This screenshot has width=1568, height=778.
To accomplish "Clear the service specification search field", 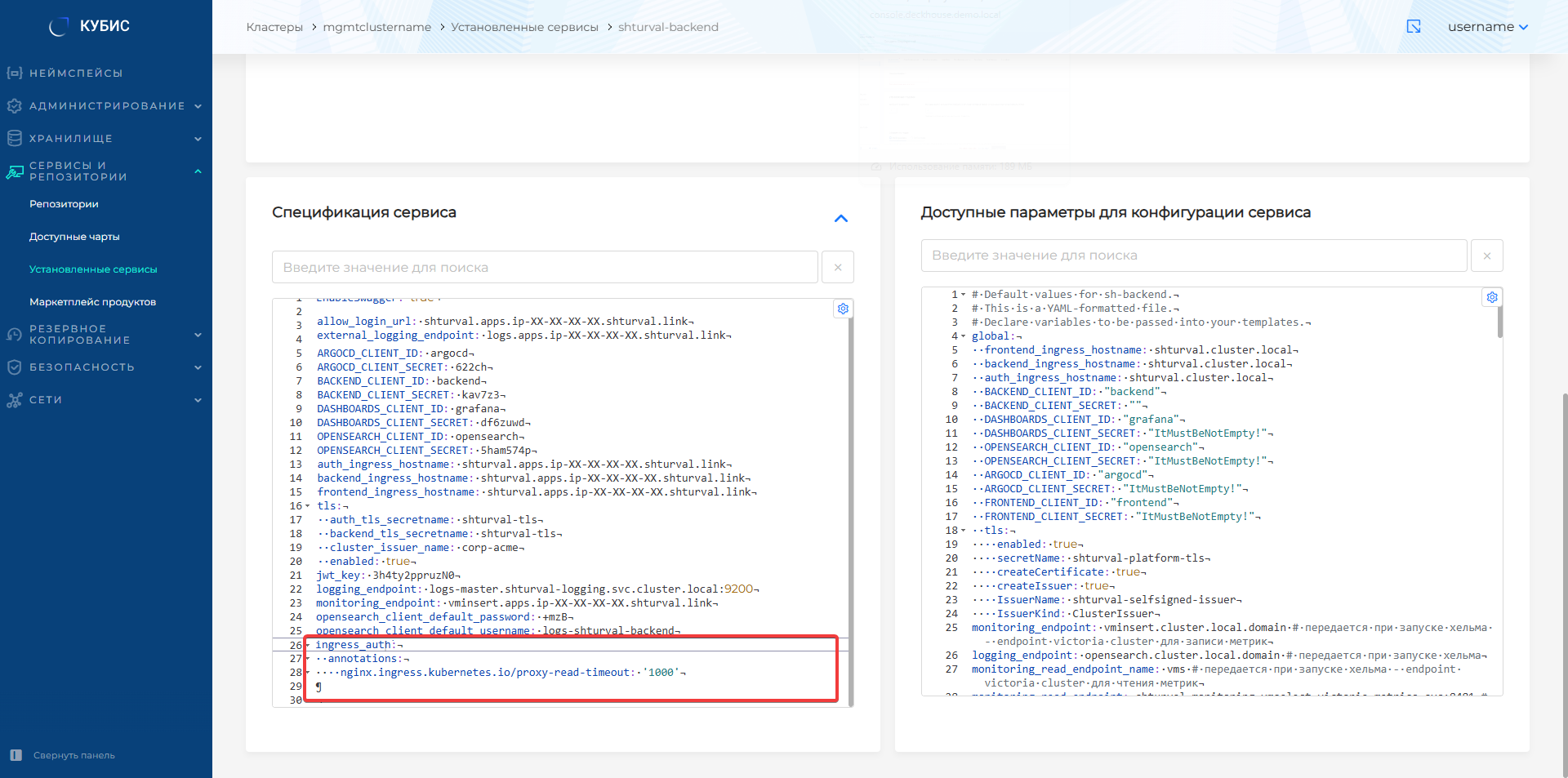I will (x=837, y=267).
